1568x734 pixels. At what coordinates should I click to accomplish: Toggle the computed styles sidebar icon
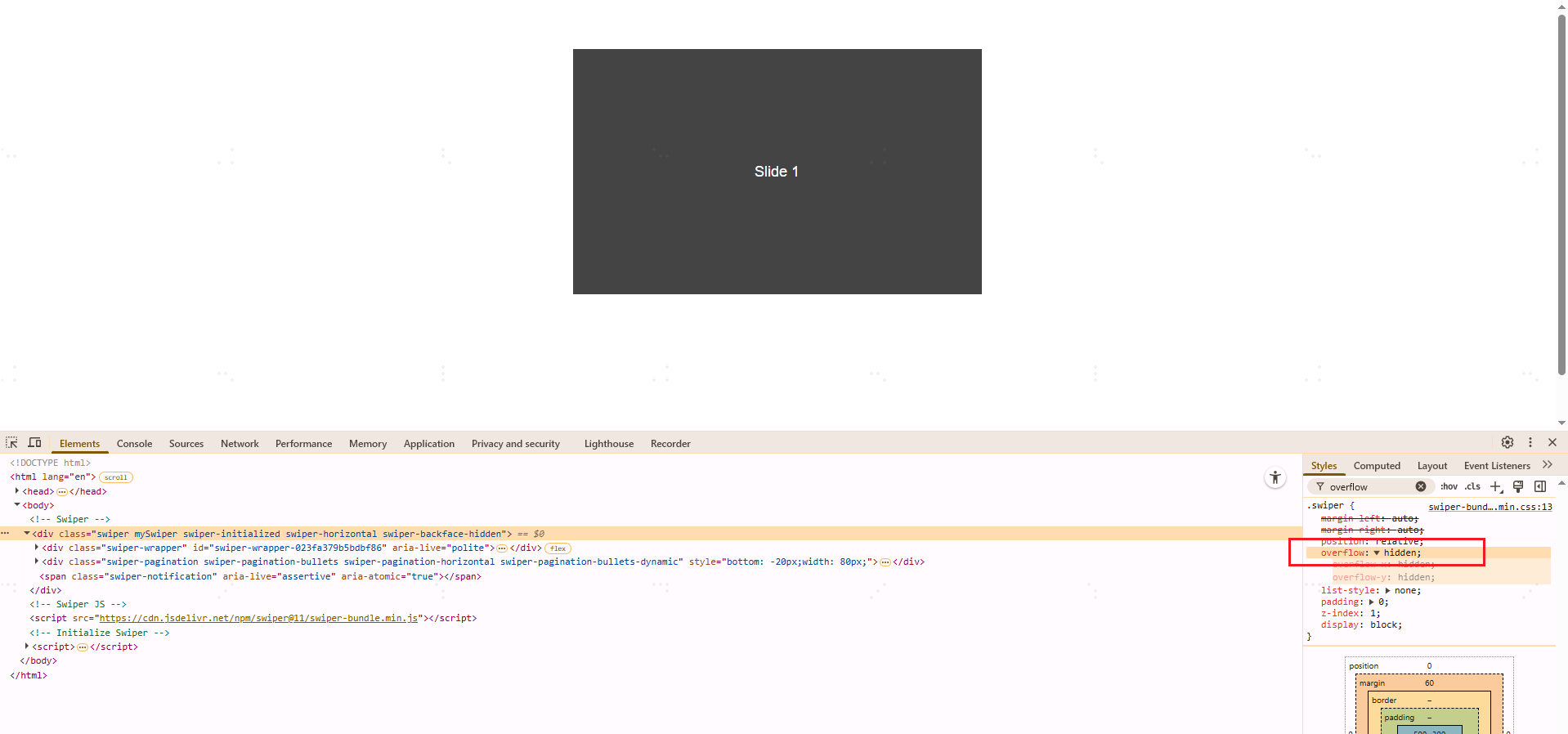coord(1540,486)
